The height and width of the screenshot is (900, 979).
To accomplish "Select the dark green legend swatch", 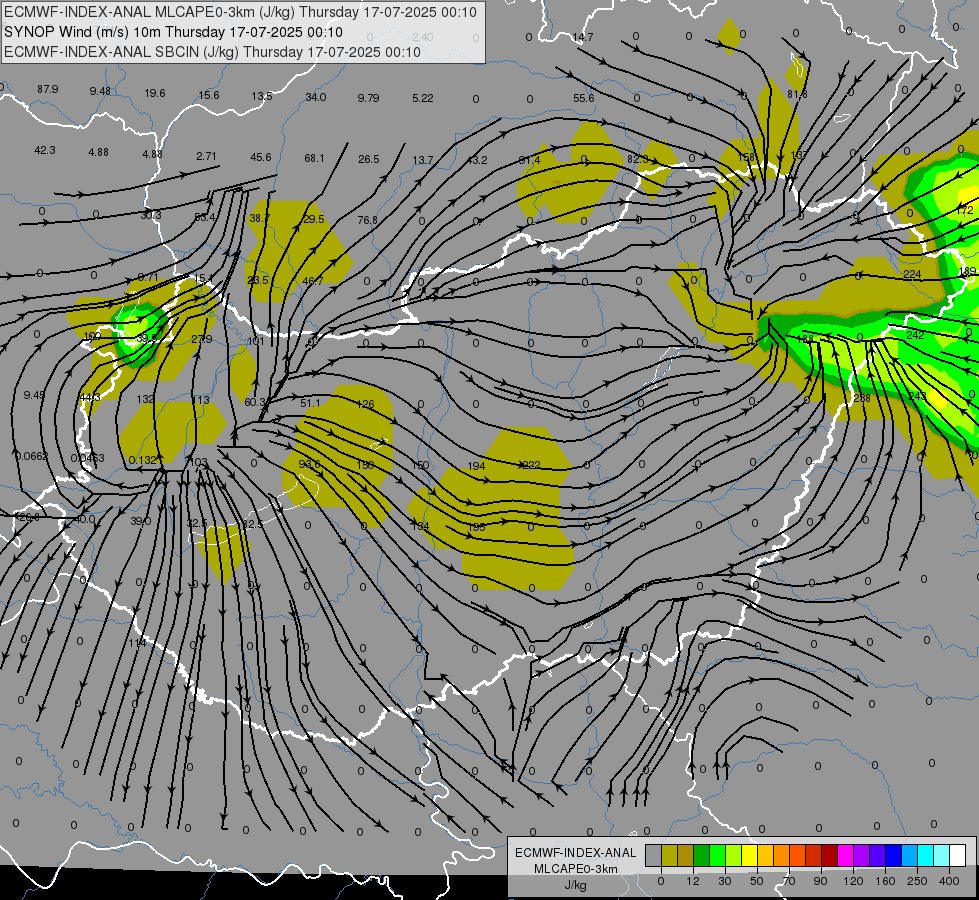I will (702, 856).
